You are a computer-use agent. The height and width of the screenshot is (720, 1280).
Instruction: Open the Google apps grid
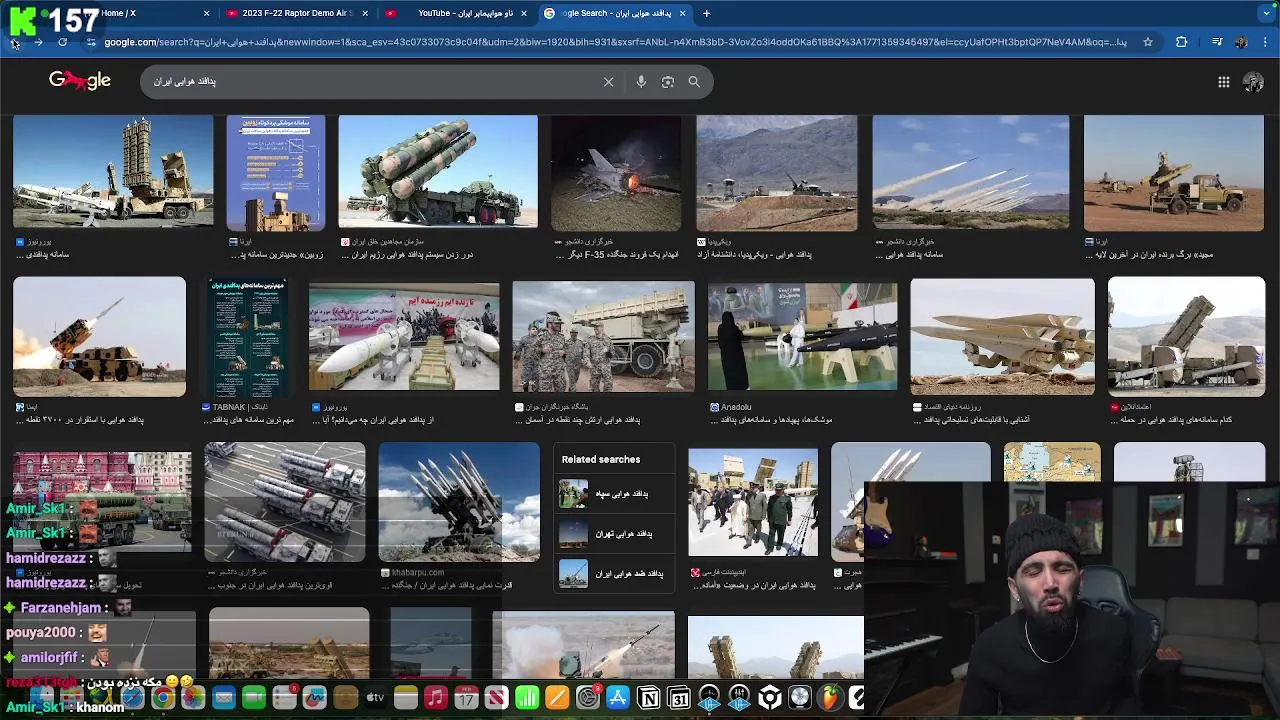pos(1224,82)
